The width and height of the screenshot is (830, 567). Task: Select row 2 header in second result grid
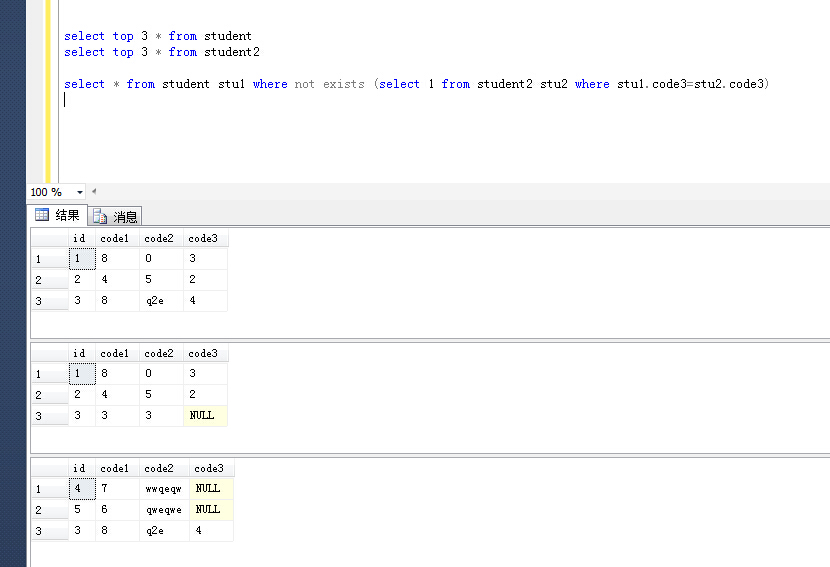[x=48, y=395]
